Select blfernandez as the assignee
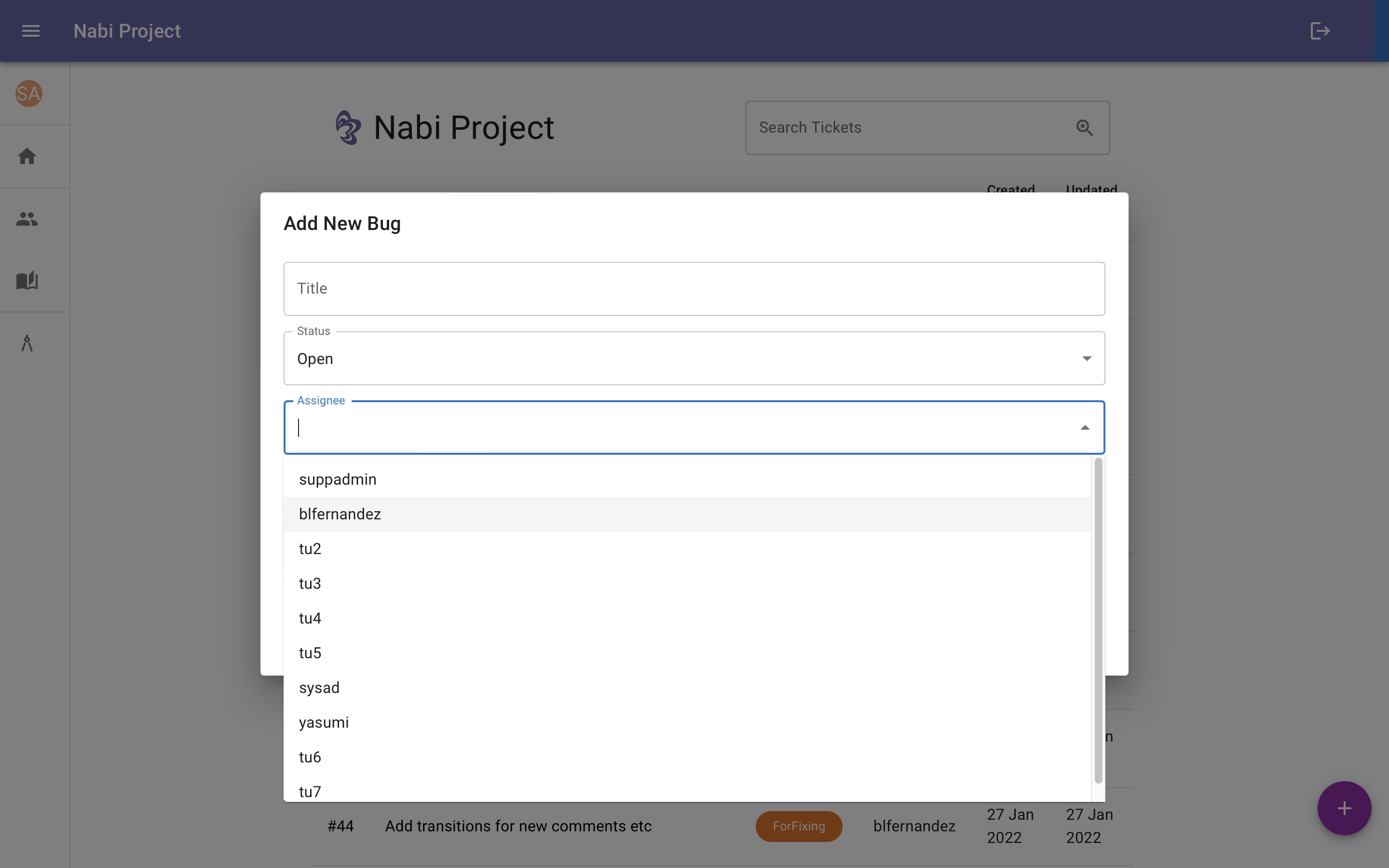The width and height of the screenshot is (1389, 868). tap(340, 514)
